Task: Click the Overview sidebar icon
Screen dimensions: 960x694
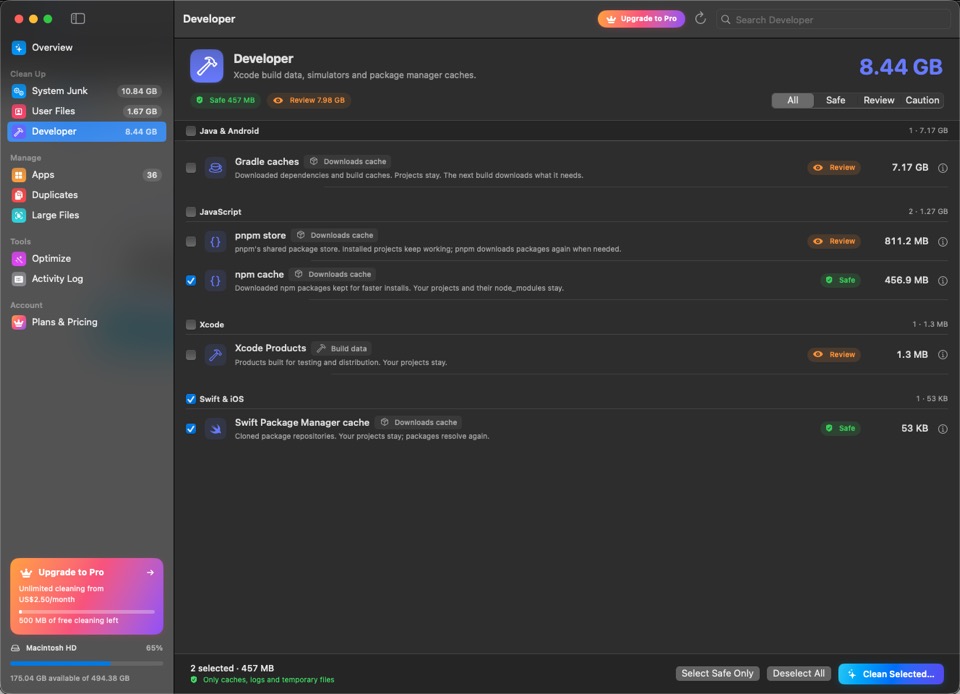Action: point(19,48)
